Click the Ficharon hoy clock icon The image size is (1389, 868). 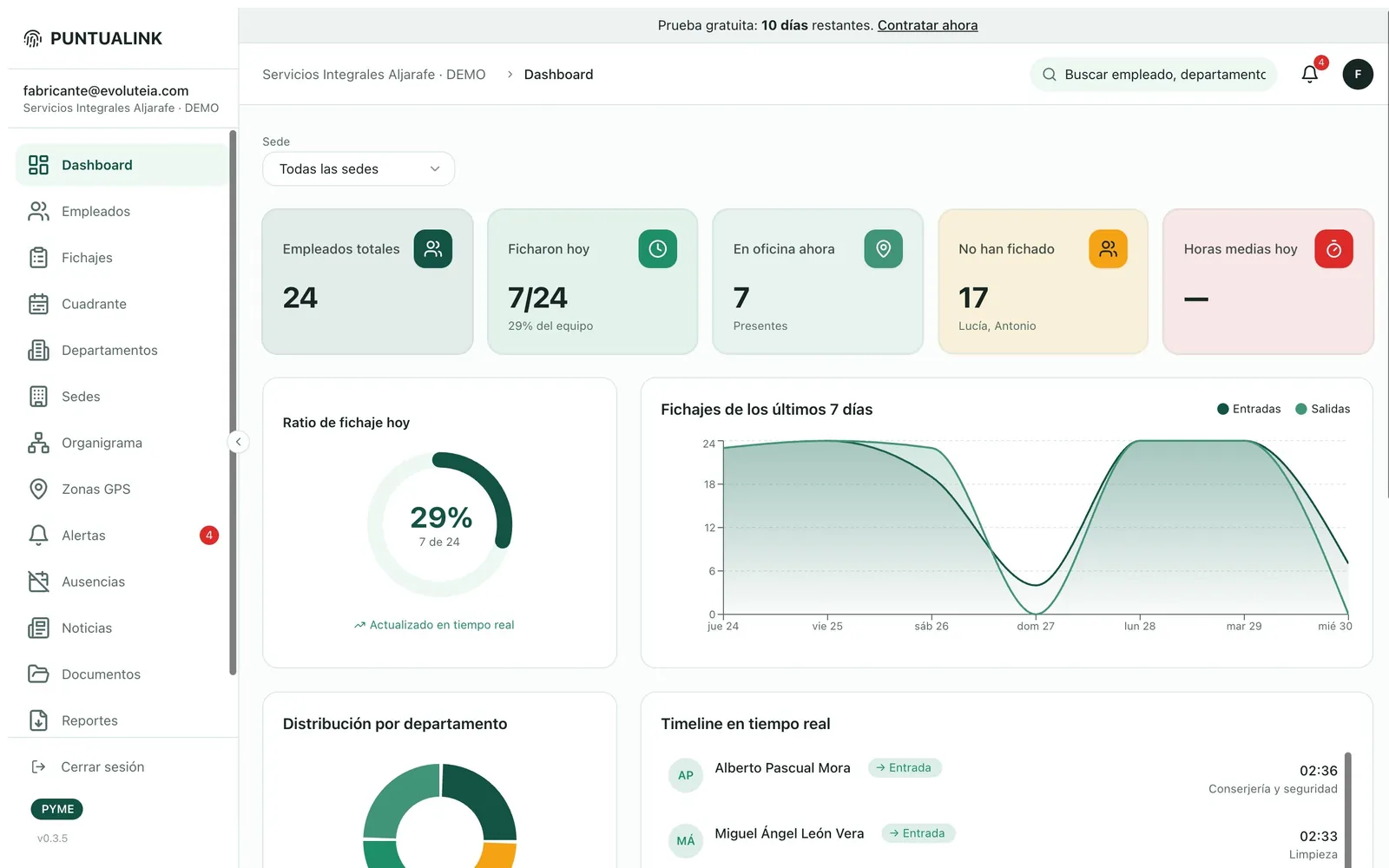658,249
